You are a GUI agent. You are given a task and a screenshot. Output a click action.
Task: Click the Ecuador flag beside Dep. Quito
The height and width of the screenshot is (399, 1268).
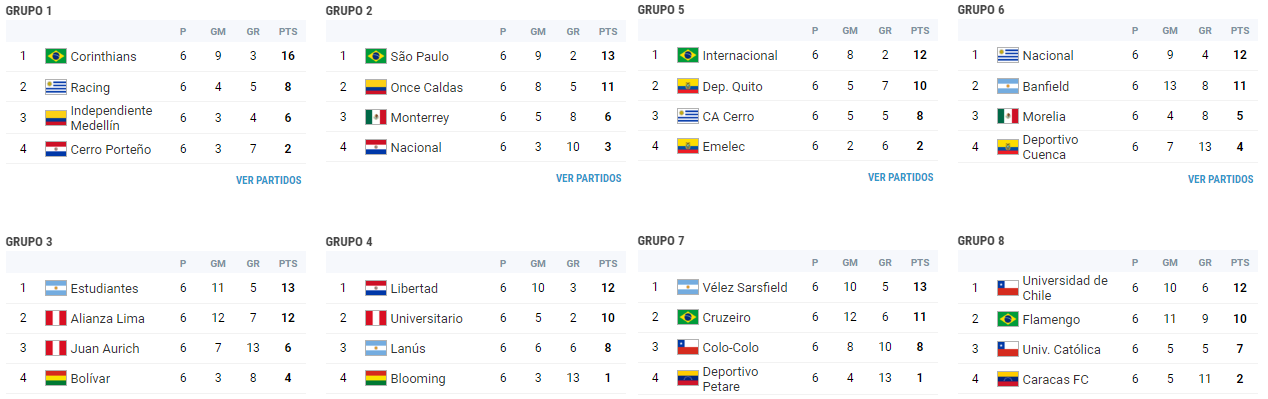(688, 86)
